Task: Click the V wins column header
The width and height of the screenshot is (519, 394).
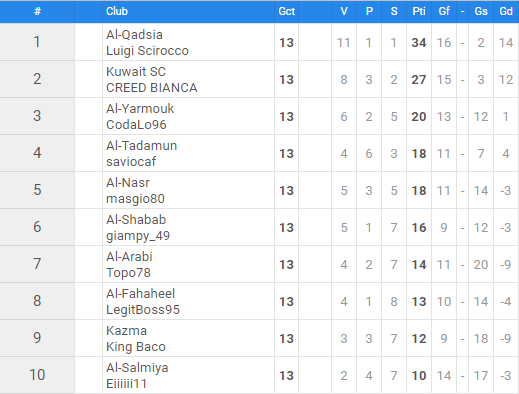Action: click(x=344, y=11)
